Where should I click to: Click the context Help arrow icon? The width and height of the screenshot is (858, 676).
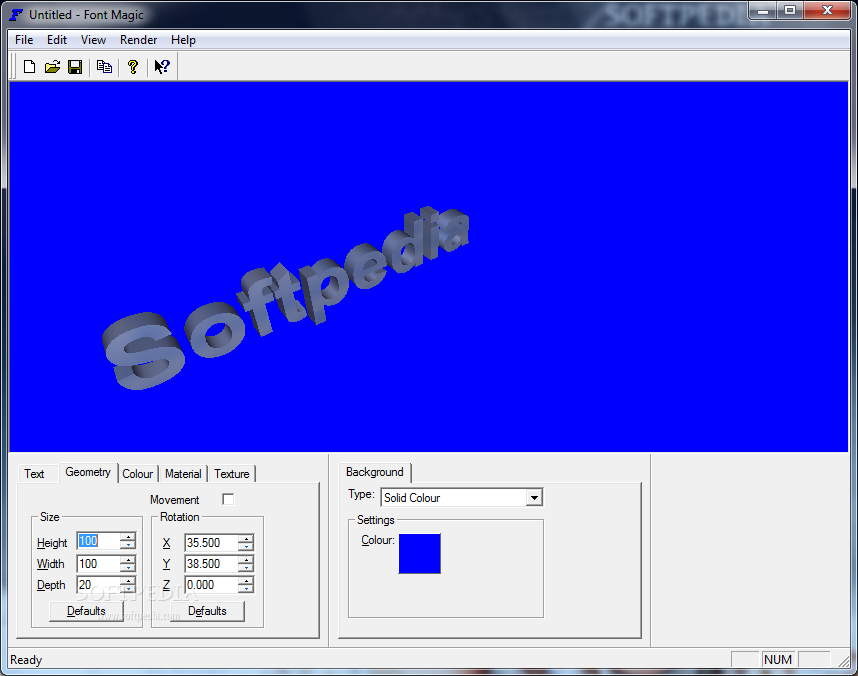[162, 67]
